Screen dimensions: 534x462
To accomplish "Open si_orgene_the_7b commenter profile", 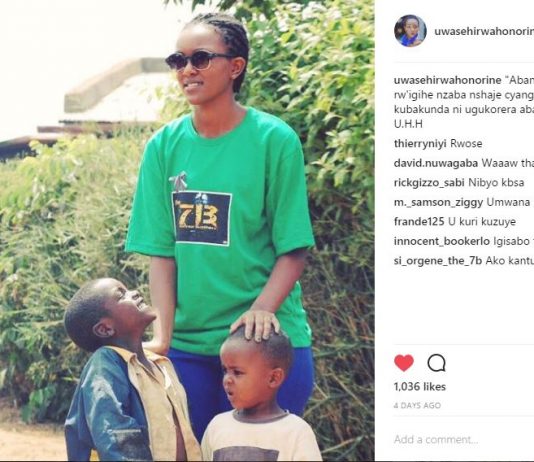I will pos(438,261).
